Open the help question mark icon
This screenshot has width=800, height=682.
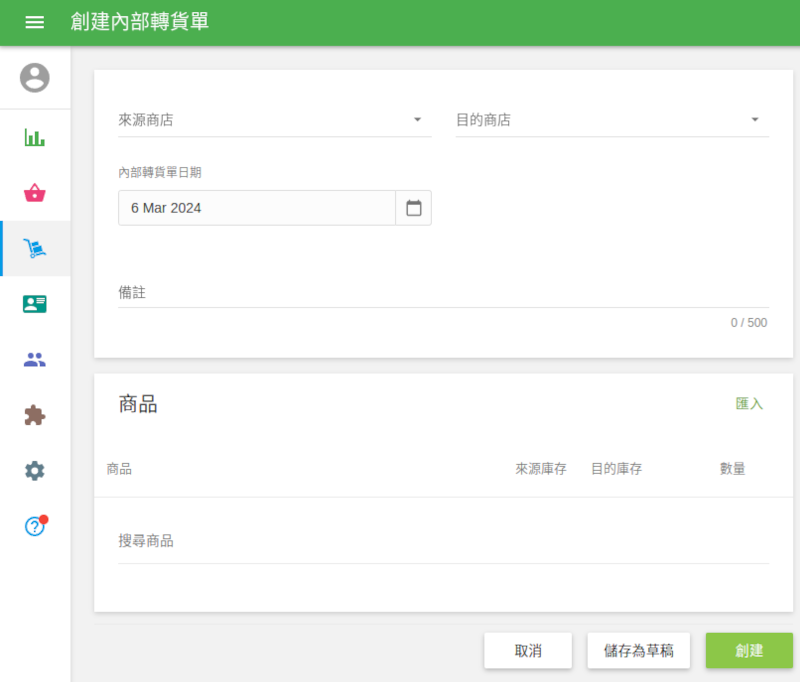pyautogui.click(x=35, y=526)
